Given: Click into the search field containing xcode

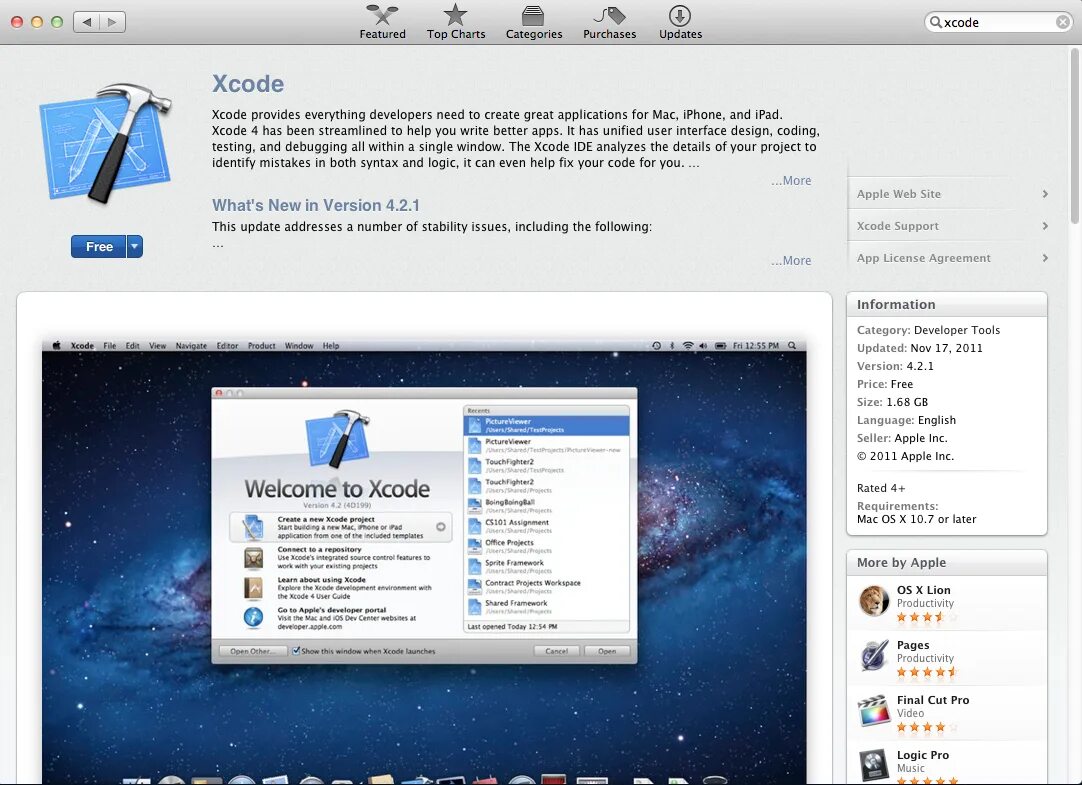Looking at the screenshot, I should [999, 22].
